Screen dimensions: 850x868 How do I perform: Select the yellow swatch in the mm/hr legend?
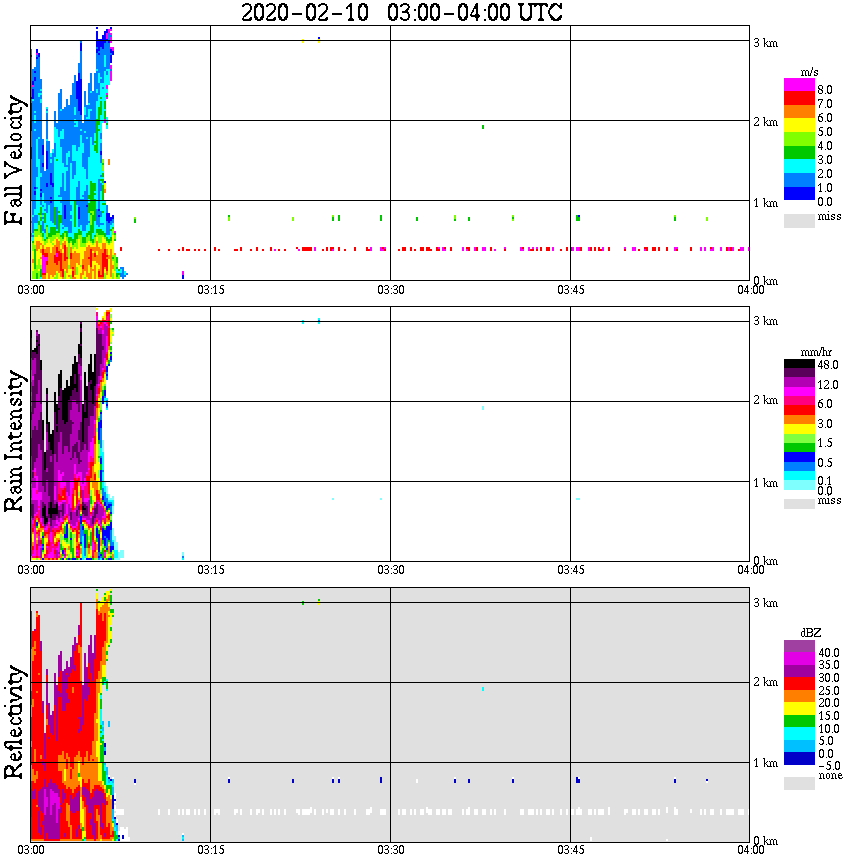[x=799, y=428]
